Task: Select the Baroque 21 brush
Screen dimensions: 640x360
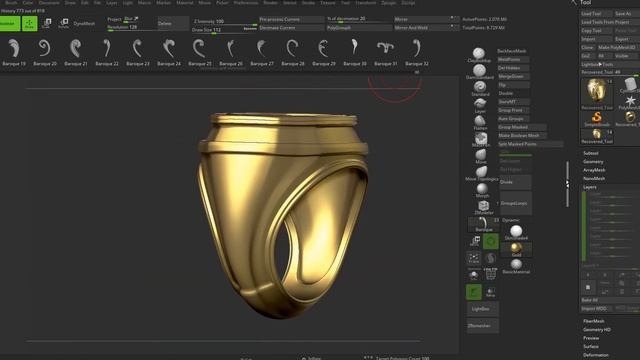Action: pos(76,51)
